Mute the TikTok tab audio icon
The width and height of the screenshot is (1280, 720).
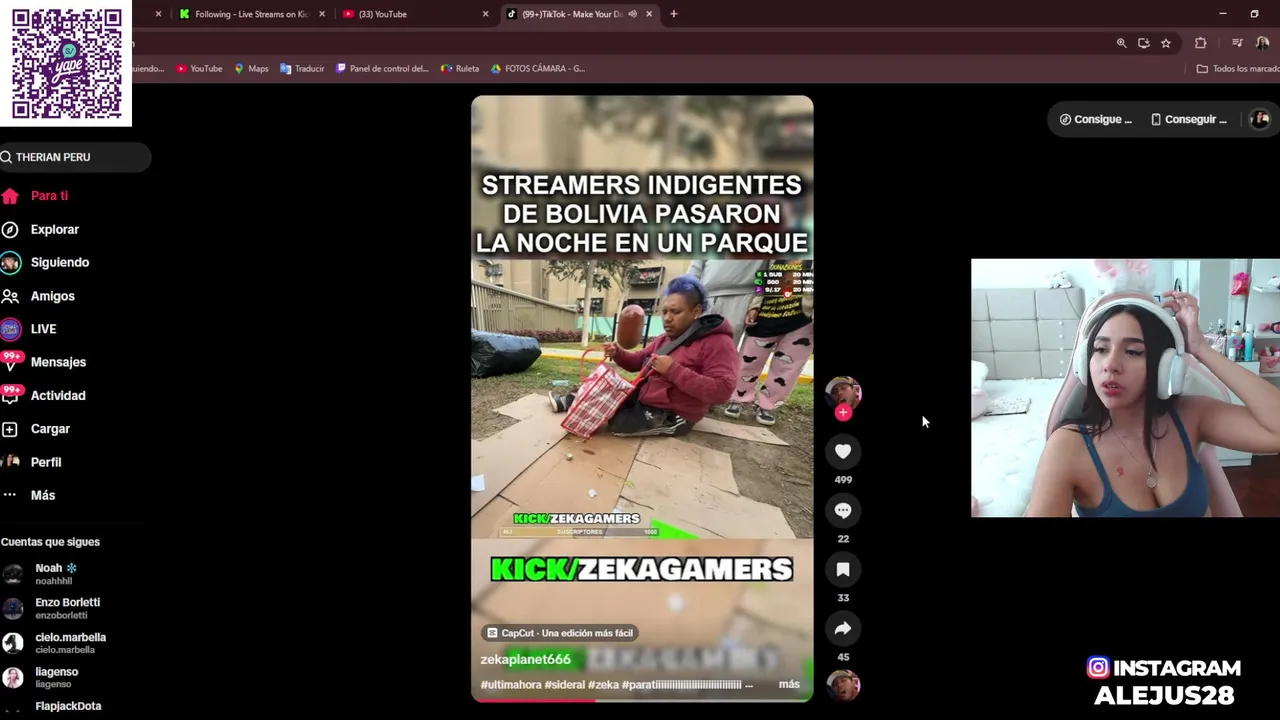coord(632,14)
